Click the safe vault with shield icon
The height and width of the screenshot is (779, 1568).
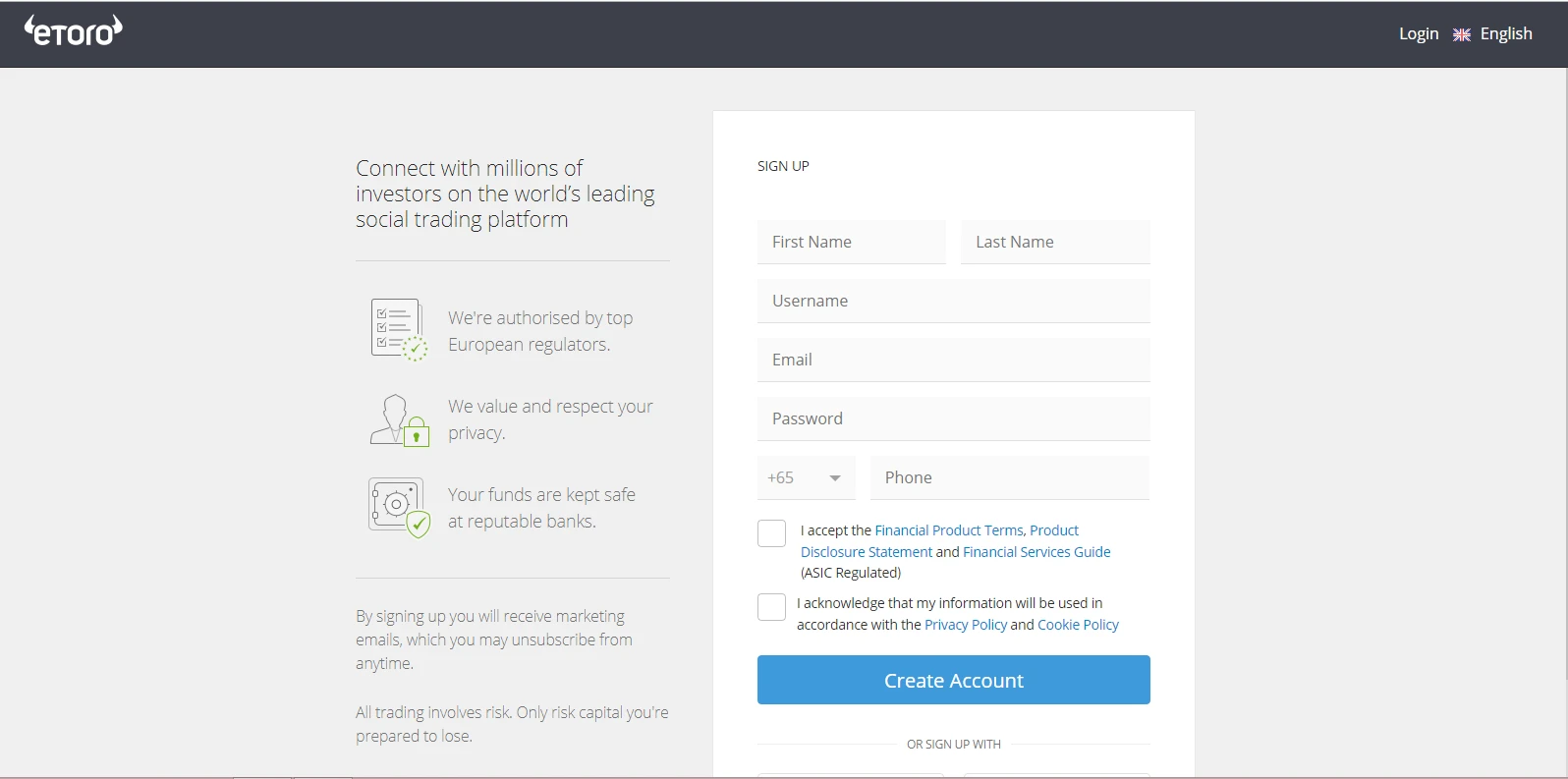point(399,507)
